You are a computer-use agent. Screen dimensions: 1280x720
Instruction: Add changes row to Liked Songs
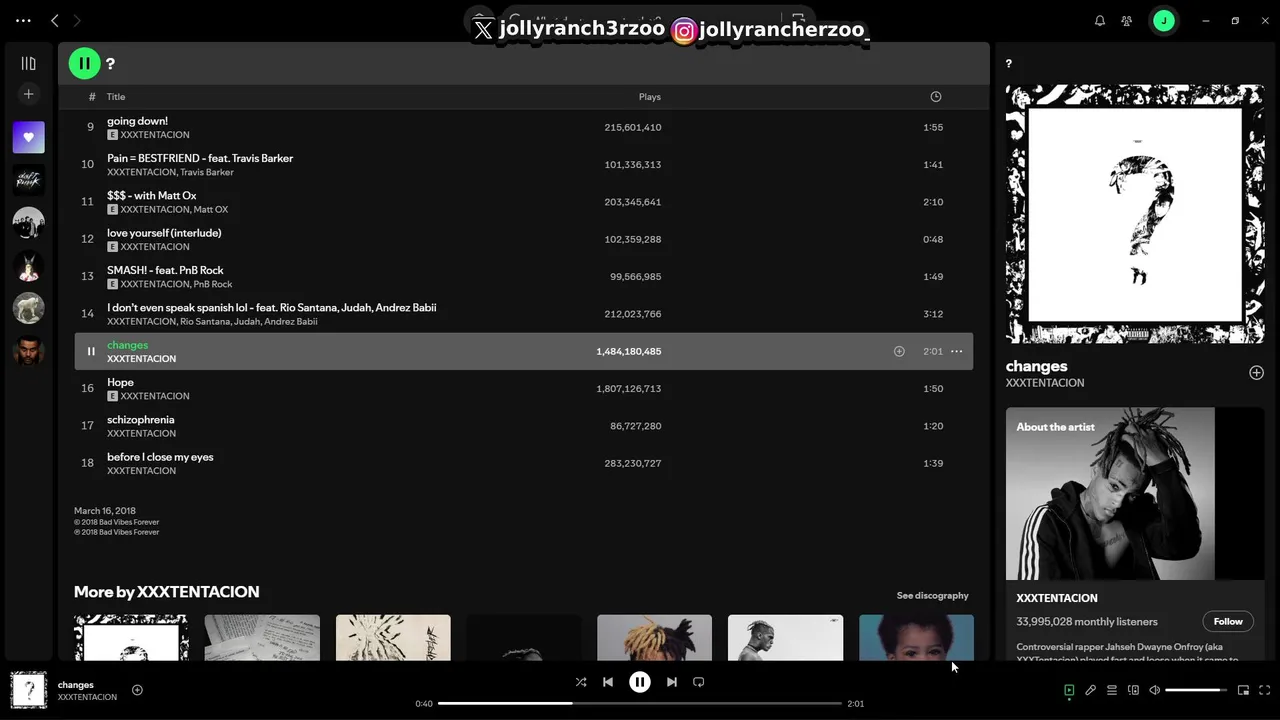[x=899, y=351]
